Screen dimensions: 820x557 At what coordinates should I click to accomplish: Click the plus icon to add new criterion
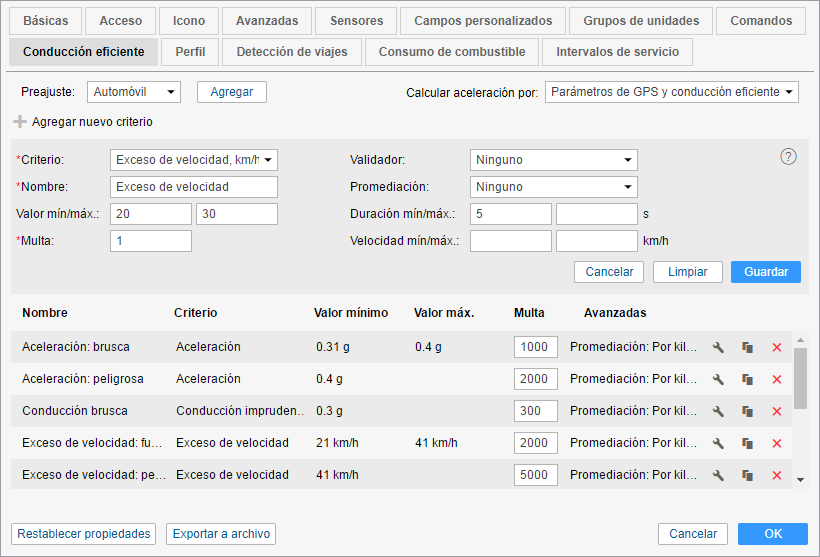(20, 122)
